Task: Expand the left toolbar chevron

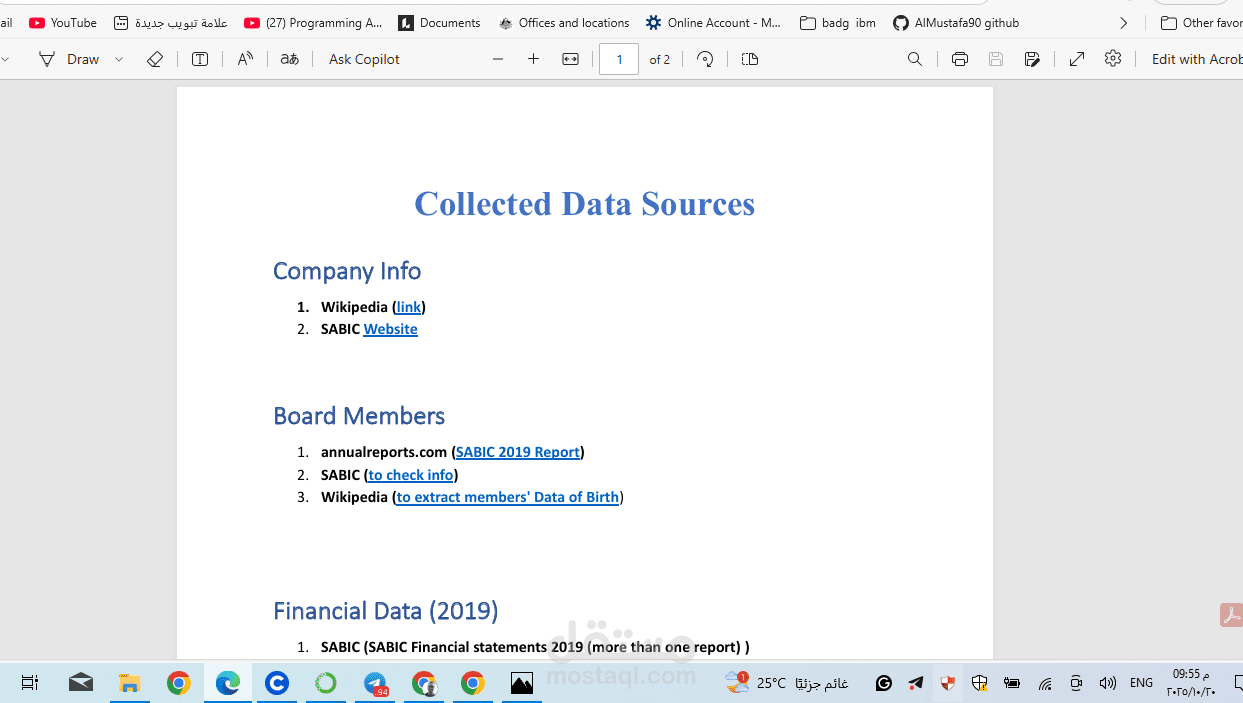Action: click(x=5, y=59)
